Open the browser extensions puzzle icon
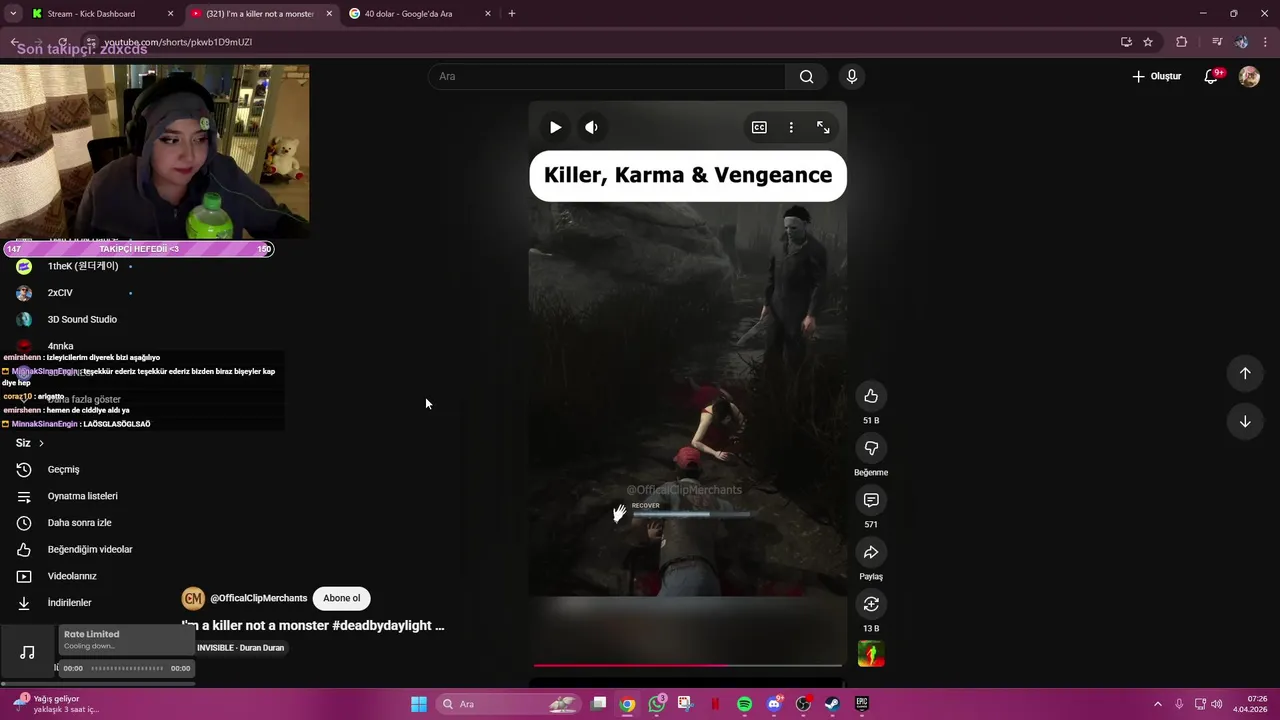This screenshot has width=1280, height=720. (1182, 42)
